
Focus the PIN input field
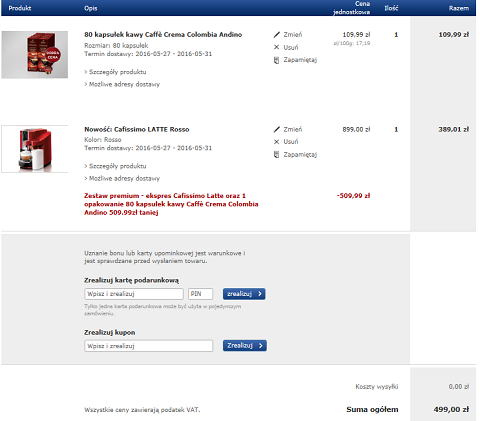[200, 294]
